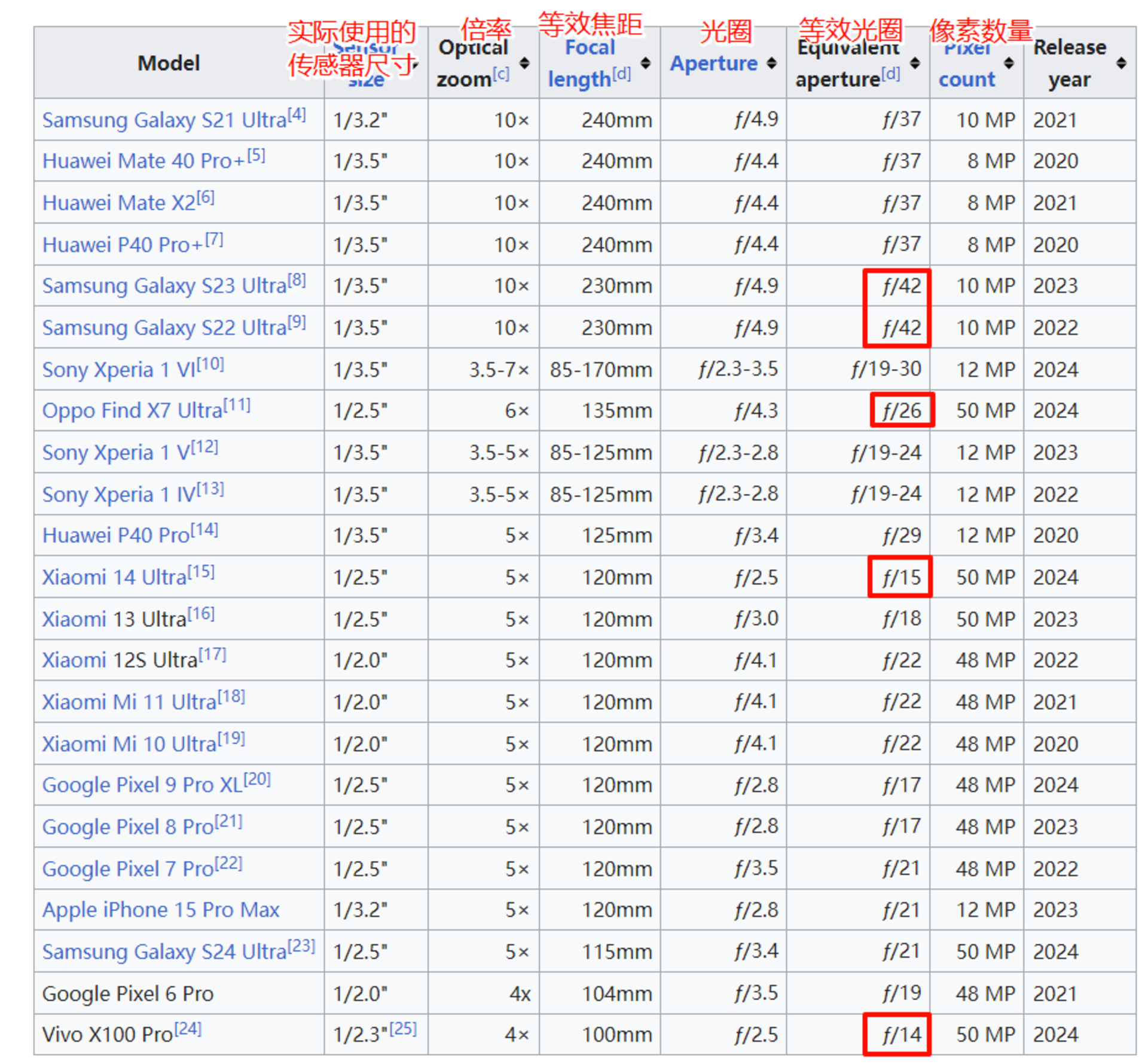
Task: Sort table by Release year arrows
Action: tap(1121, 63)
